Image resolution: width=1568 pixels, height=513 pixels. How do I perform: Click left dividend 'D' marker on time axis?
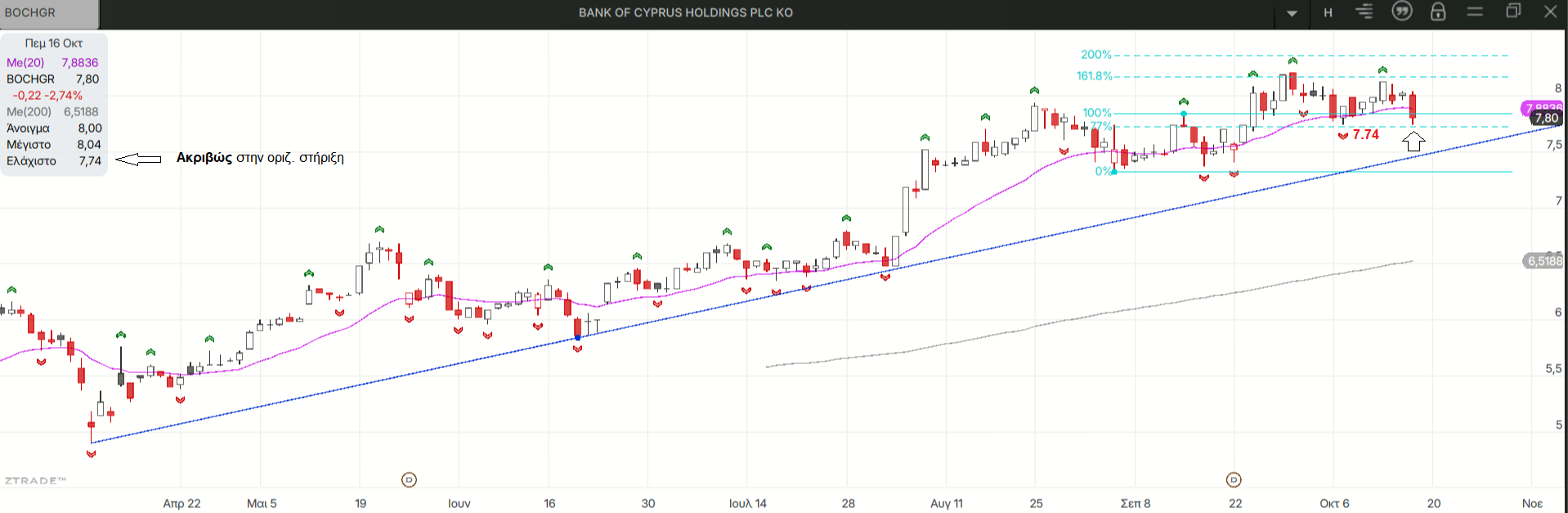click(x=410, y=479)
